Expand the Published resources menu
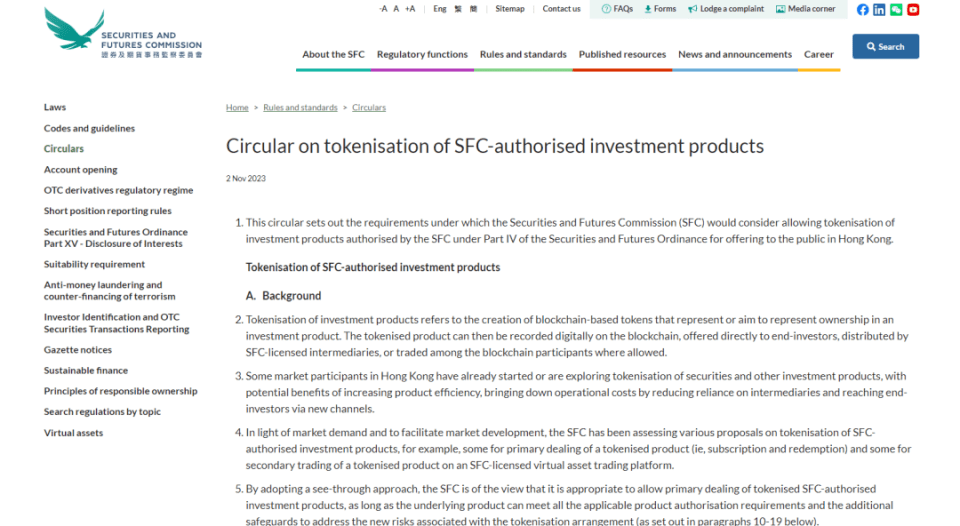 tap(622, 54)
